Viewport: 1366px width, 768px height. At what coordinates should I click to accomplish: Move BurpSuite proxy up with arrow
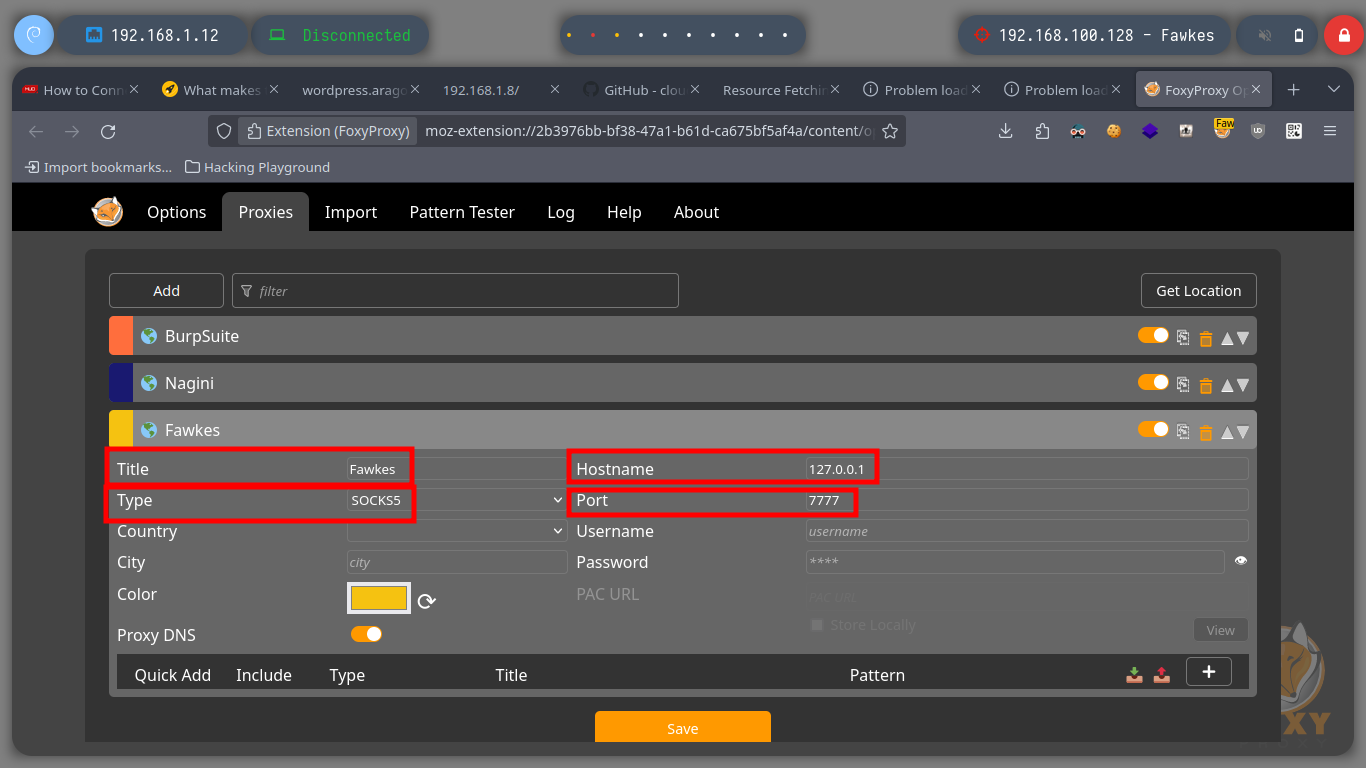click(1227, 339)
